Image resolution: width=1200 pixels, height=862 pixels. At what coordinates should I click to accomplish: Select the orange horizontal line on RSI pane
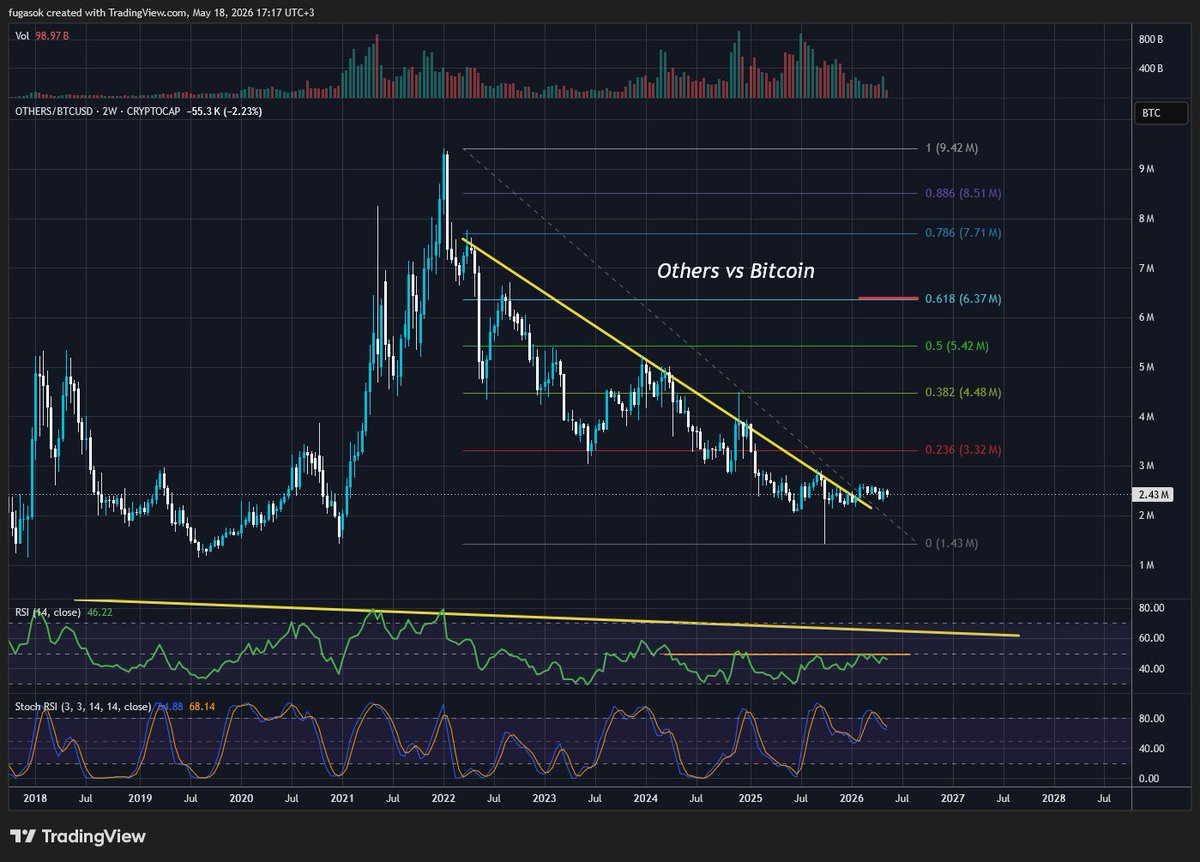click(x=790, y=654)
